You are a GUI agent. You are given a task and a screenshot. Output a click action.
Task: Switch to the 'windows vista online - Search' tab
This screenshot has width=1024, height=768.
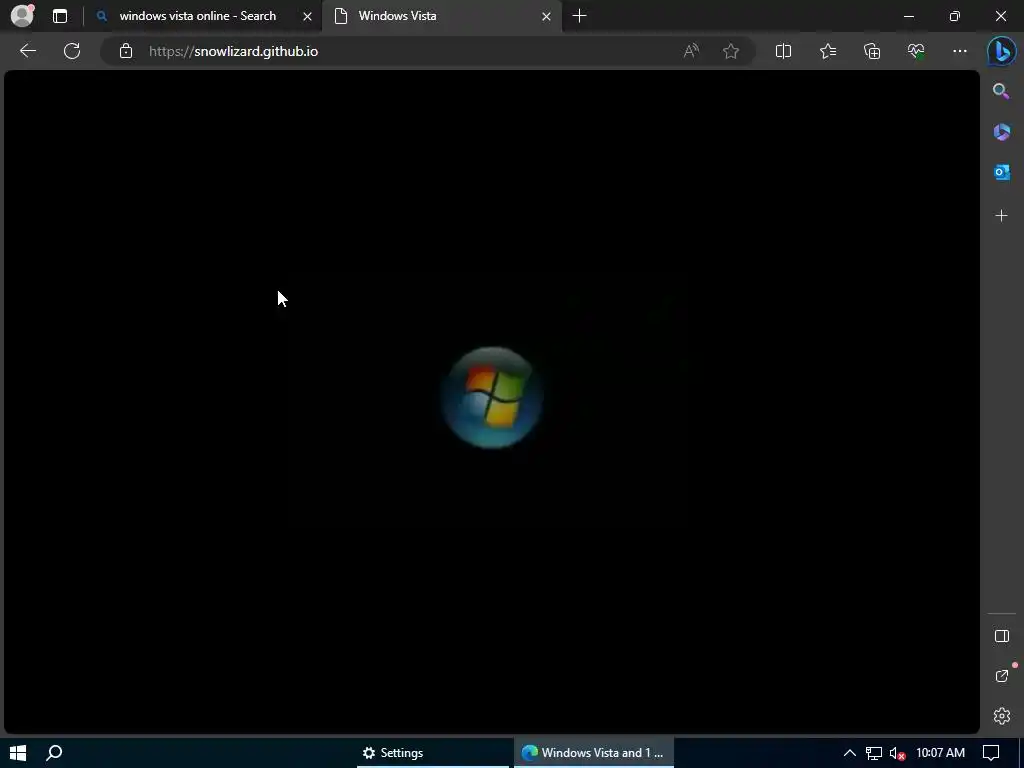[197, 16]
